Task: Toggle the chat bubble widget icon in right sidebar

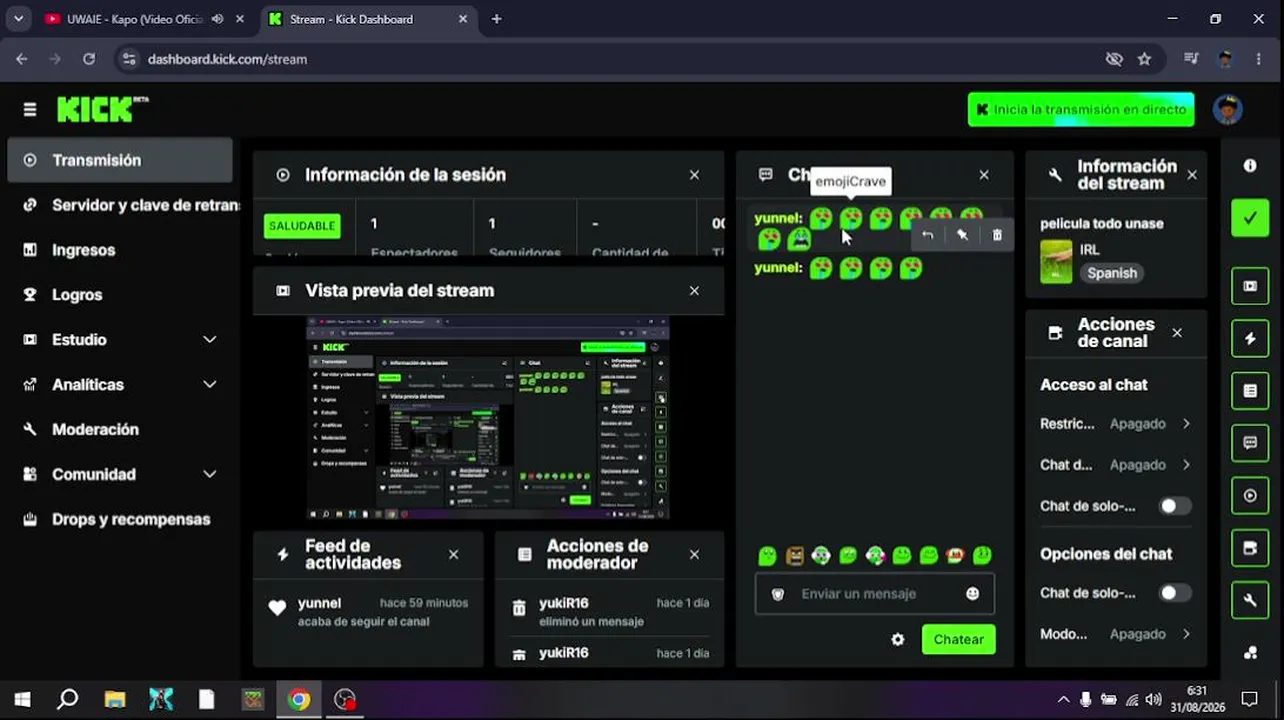Action: (x=1250, y=443)
